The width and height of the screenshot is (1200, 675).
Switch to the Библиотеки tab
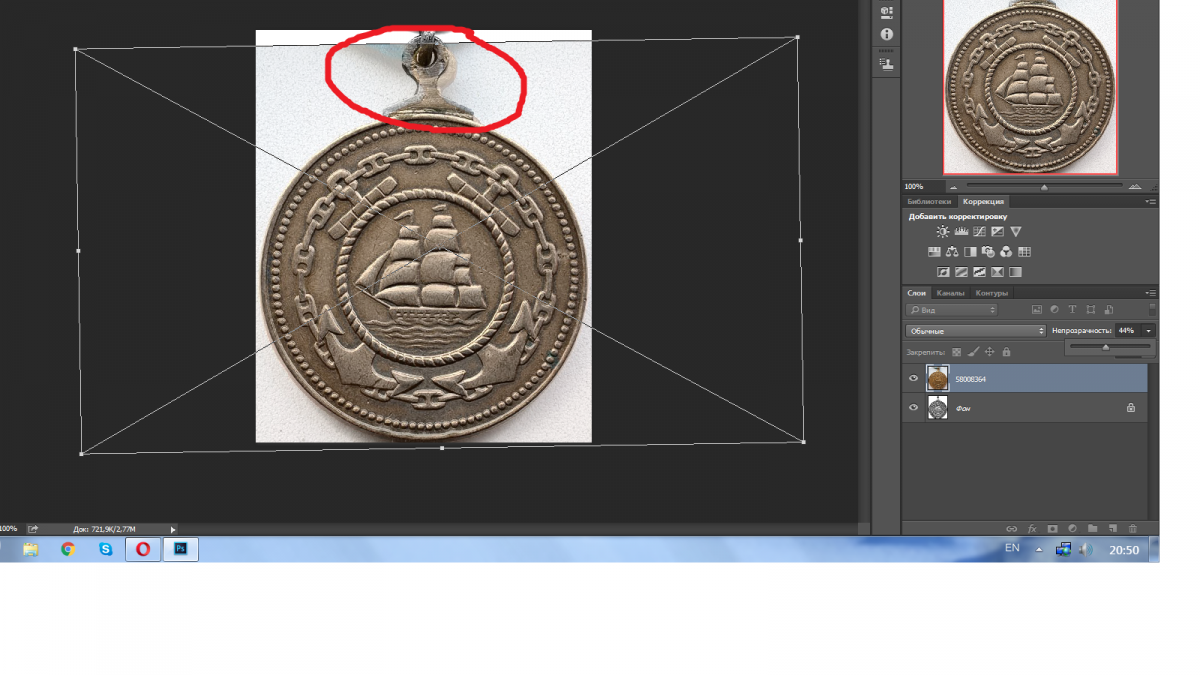[x=930, y=202]
